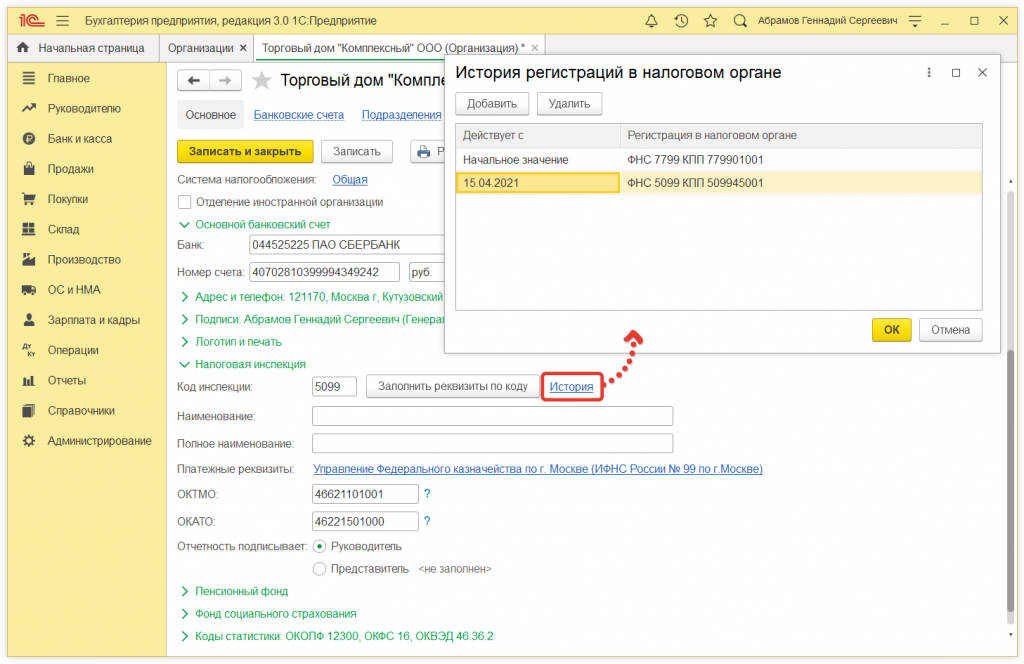Screen dimensions: 1024x664
Task: Switch to the 'Организации' tab
Action: [x=200, y=48]
